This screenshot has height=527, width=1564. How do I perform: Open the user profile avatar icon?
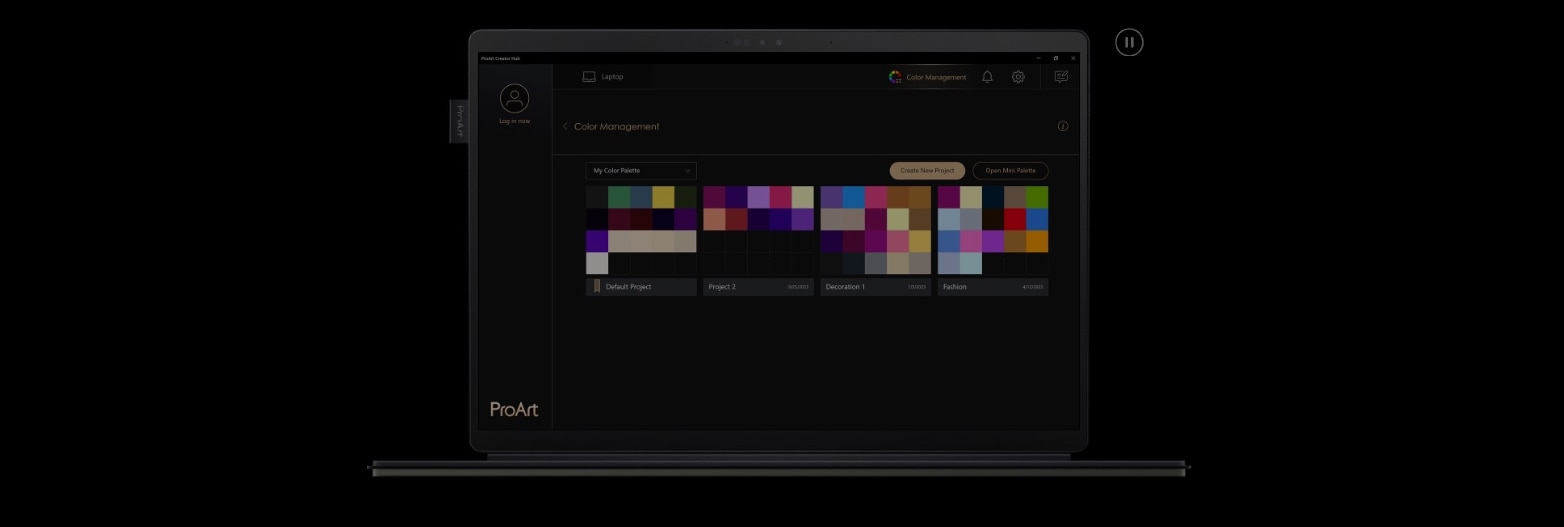coord(514,98)
